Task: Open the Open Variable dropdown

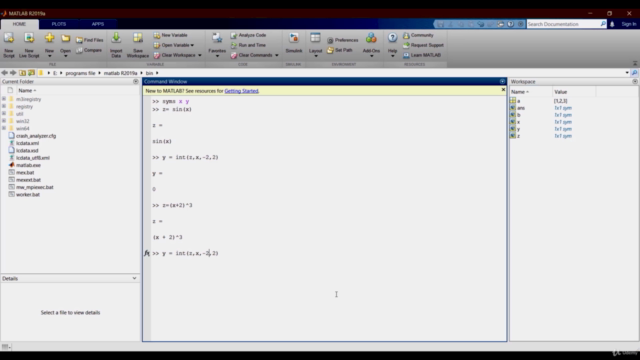Action: pyautogui.click(x=174, y=45)
